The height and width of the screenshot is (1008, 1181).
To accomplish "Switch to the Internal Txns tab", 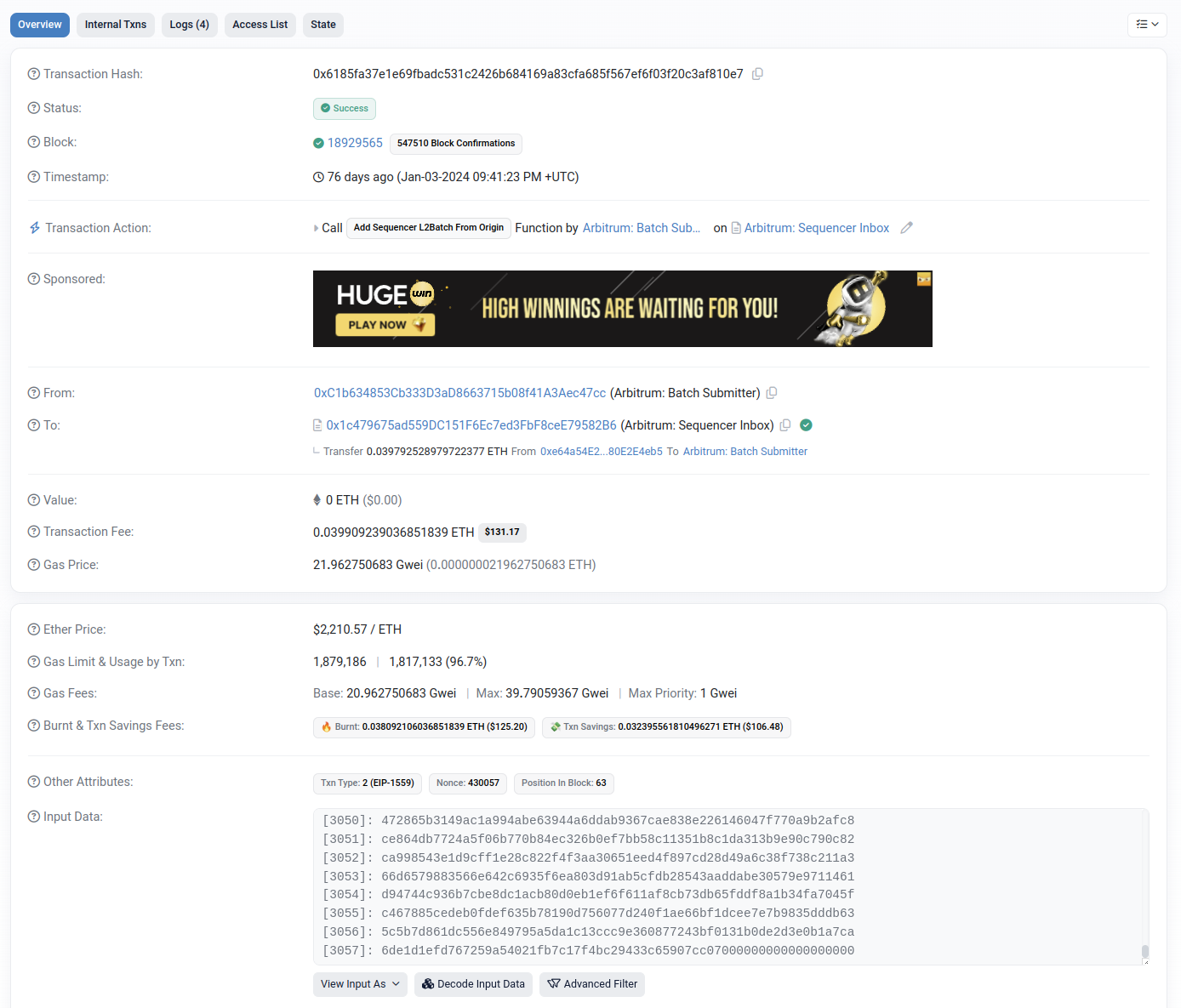I will click(x=116, y=25).
